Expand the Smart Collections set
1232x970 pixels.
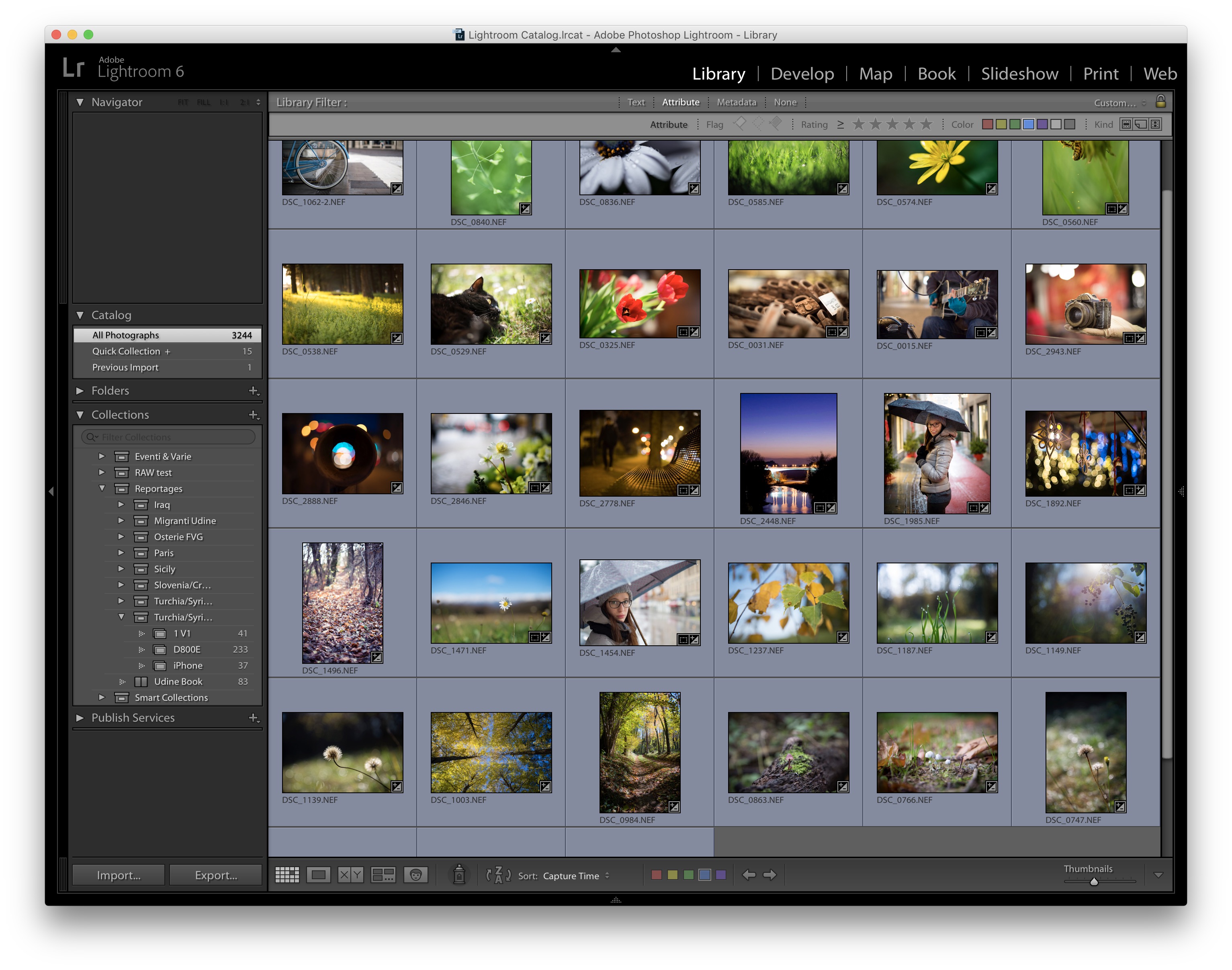point(102,698)
